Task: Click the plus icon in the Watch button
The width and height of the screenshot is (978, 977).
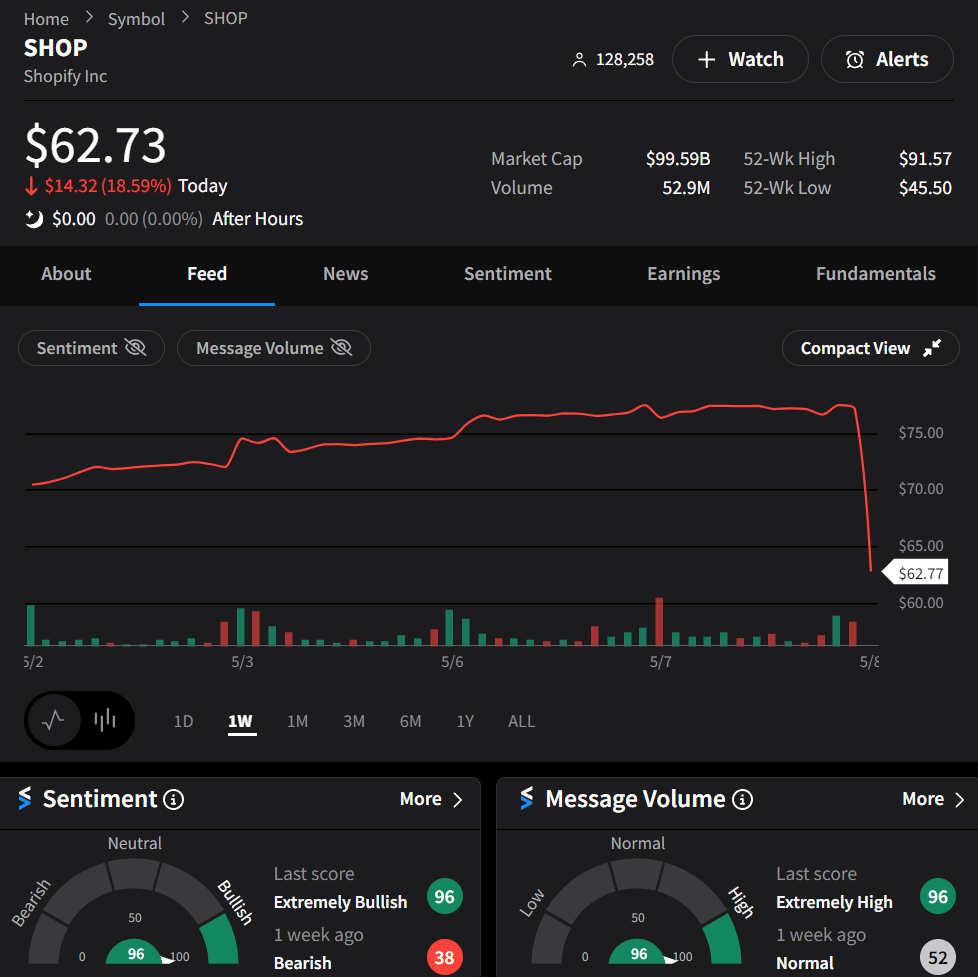Action: pos(706,60)
